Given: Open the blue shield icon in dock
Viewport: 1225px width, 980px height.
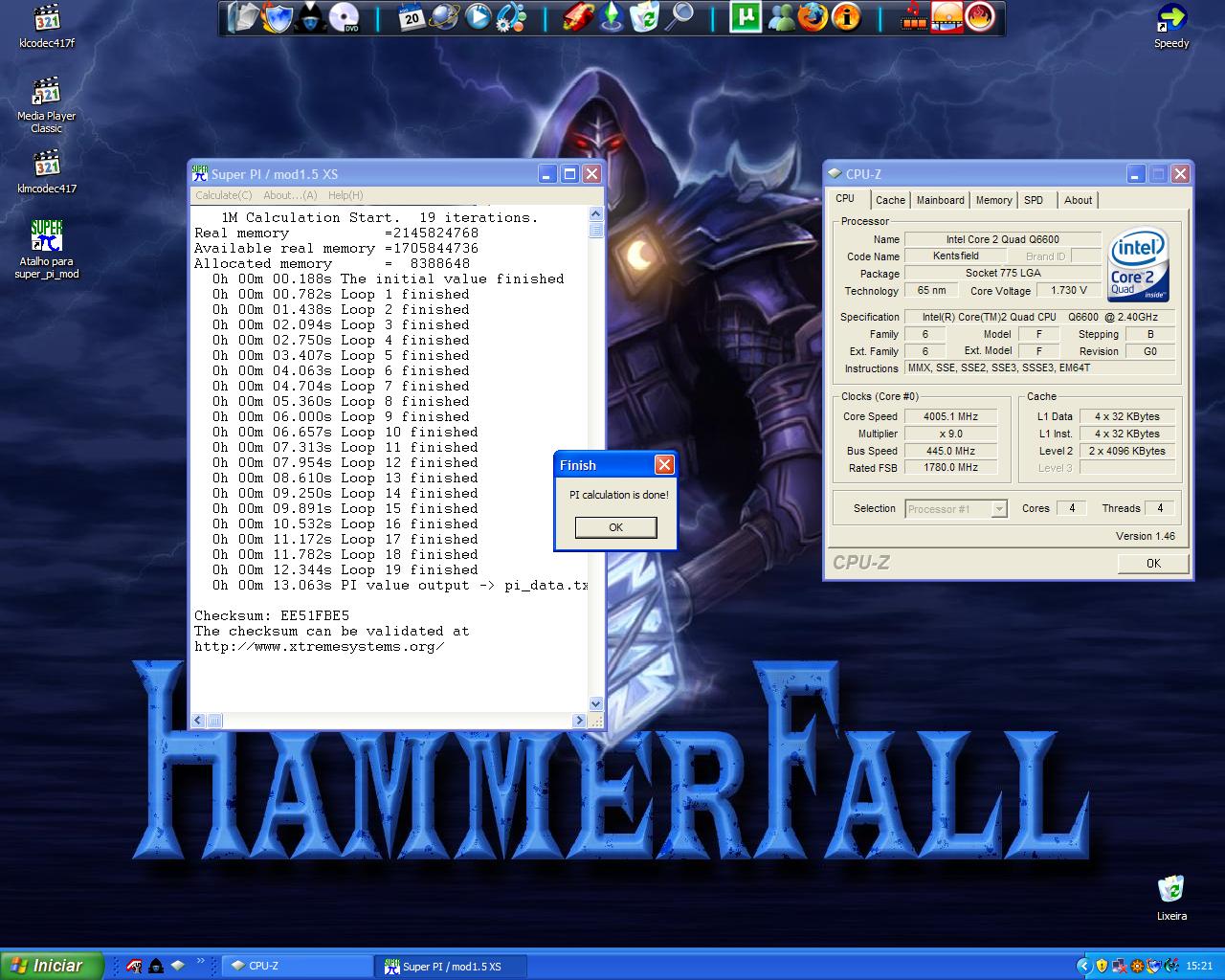Looking at the screenshot, I should pos(277,16).
